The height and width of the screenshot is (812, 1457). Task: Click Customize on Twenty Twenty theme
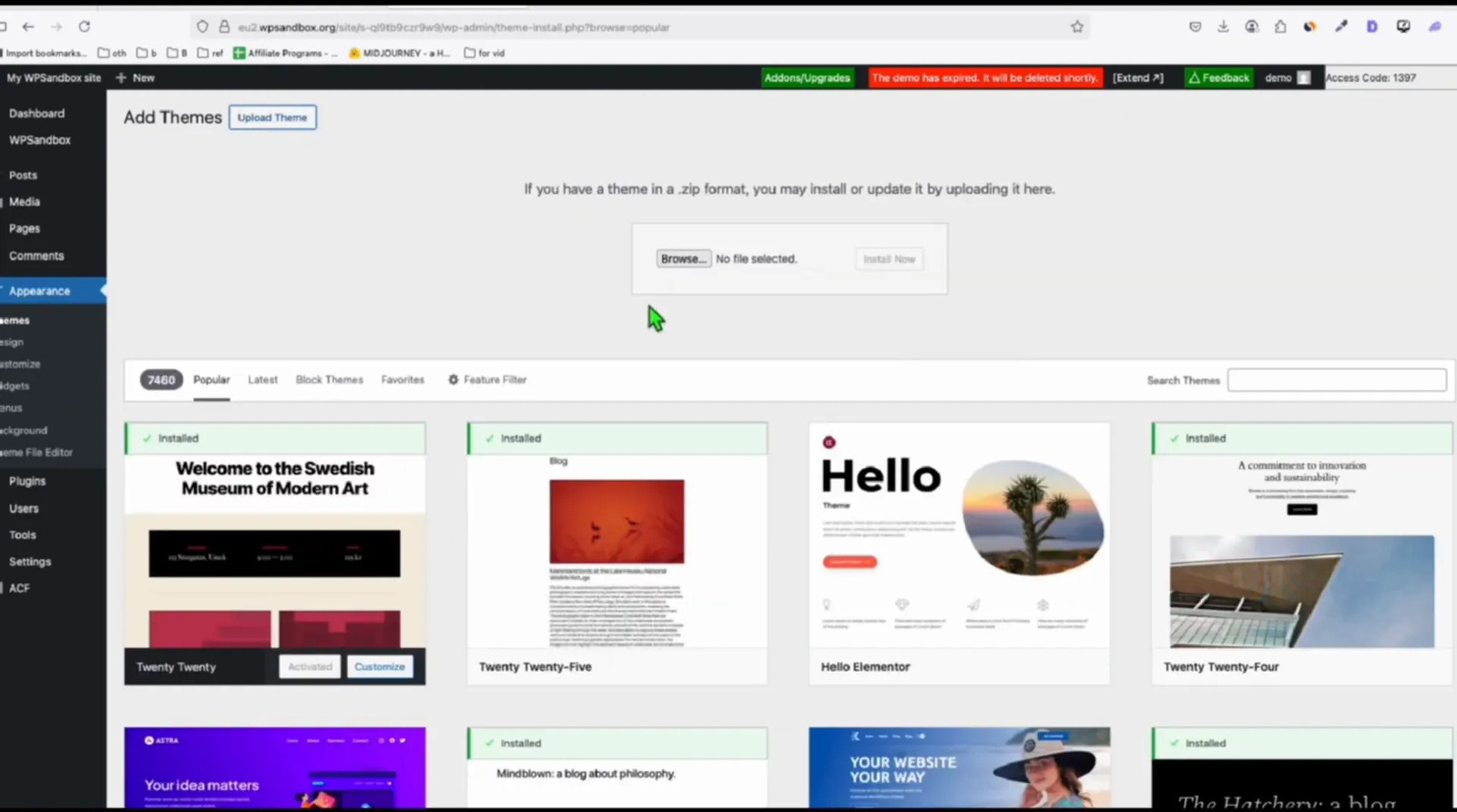380,666
